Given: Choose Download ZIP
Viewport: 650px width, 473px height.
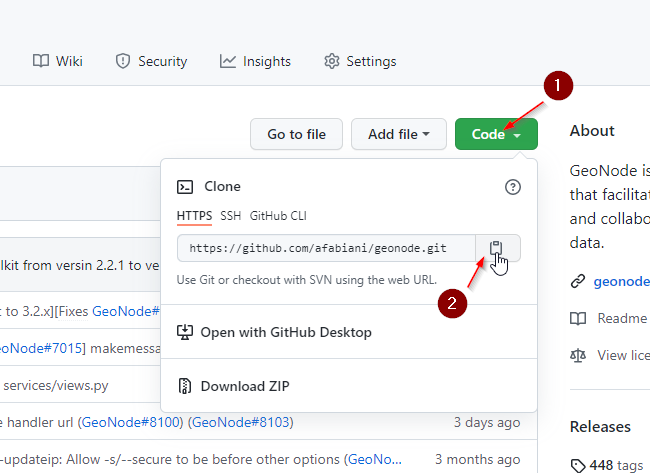Looking at the screenshot, I should [x=349, y=386].
